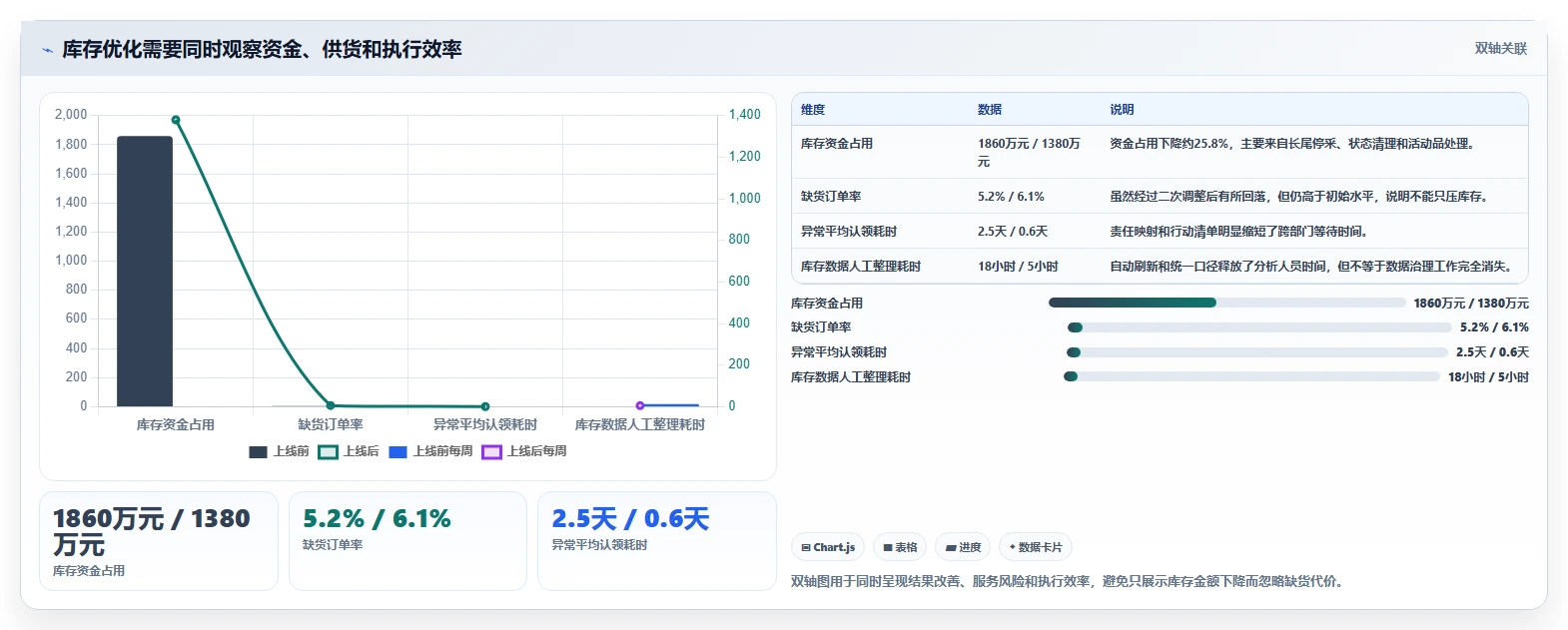Click the 2.5天 / 0.6天 table cell
1568x630 pixels.
tap(1013, 232)
